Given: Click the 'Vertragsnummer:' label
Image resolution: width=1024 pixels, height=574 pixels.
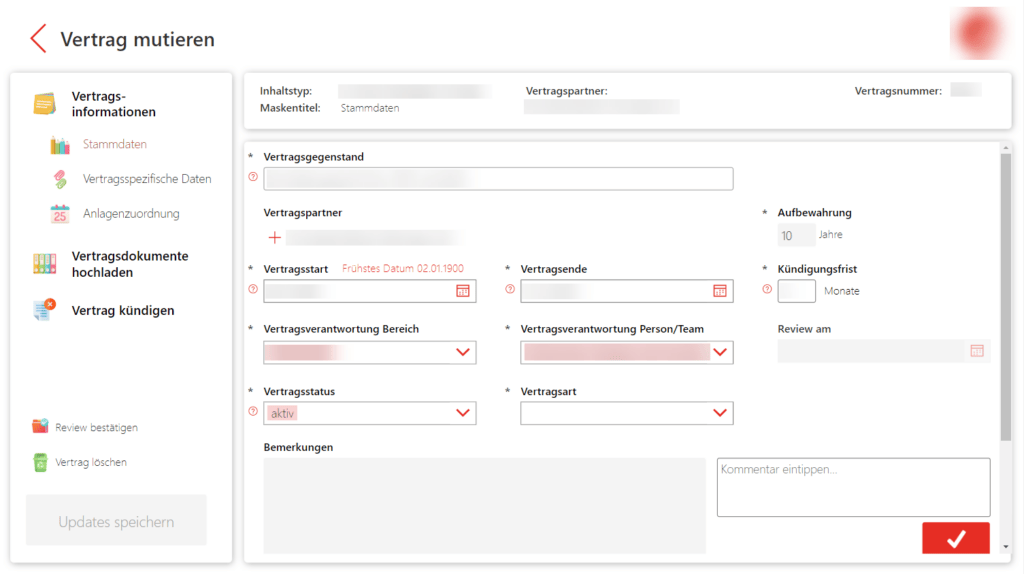Looking at the screenshot, I should [x=898, y=91].
